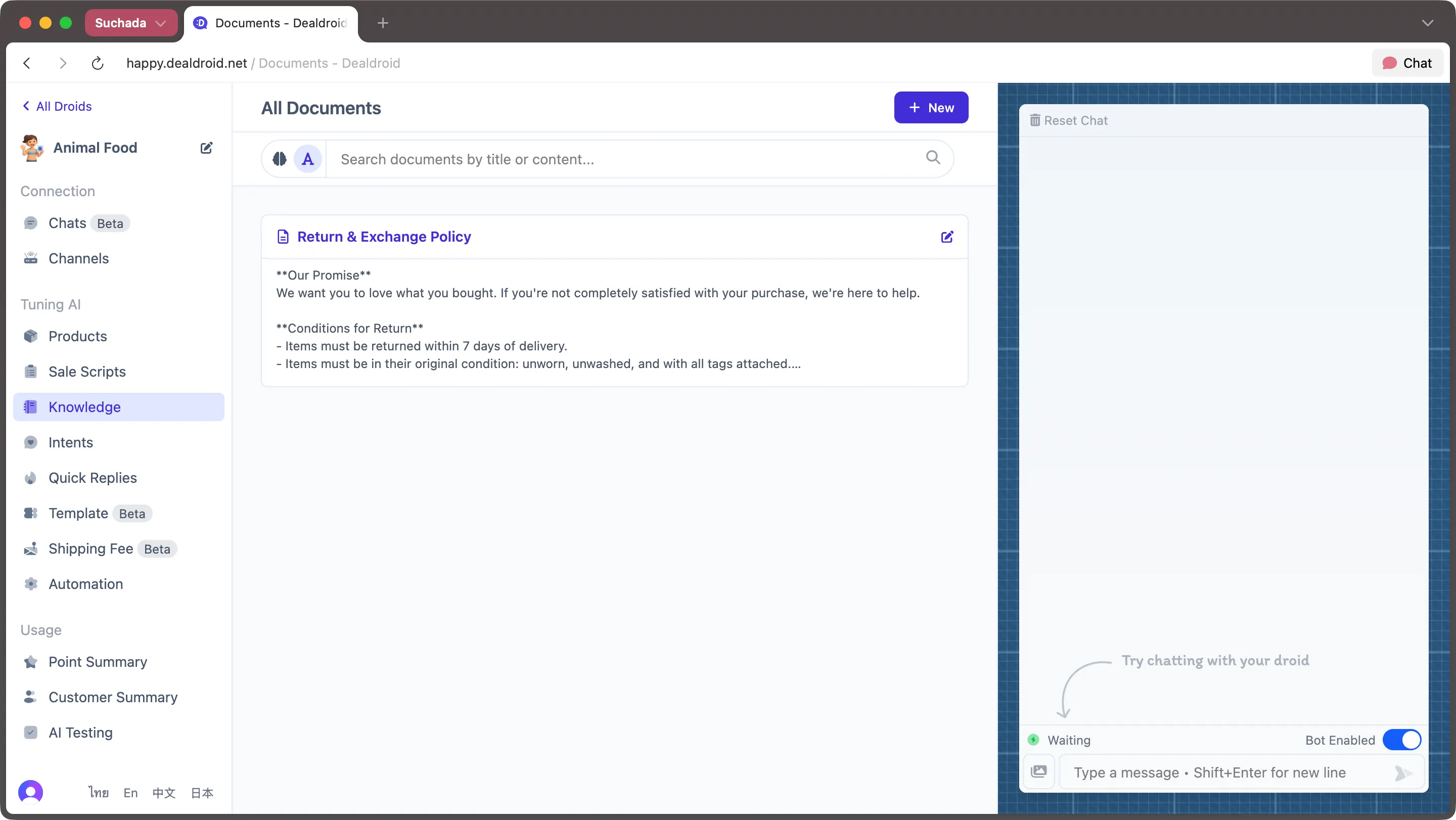The height and width of the screenshot is (820, 1456).
Task: Go back to All Droids
Action: click(x=57, y=106)
